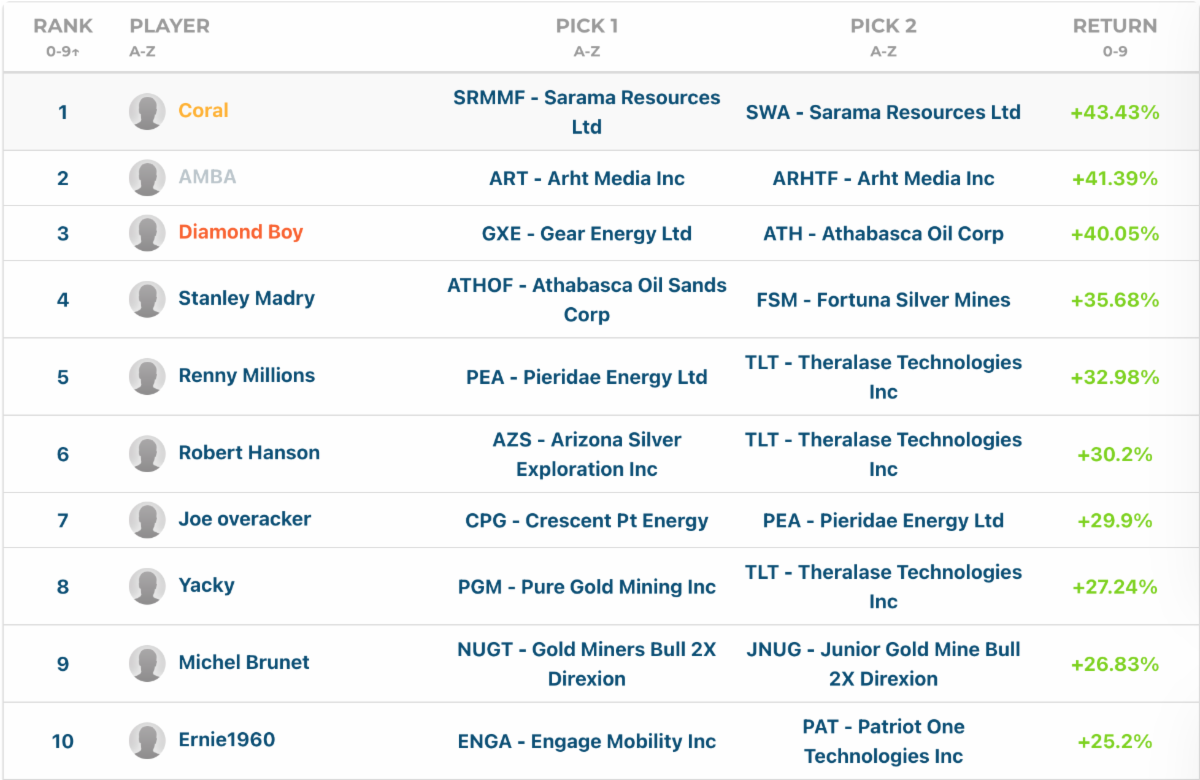Screen dimensions: 1200x780
Task: Click Robert Hanson's profile avatar
Action: 147,453
